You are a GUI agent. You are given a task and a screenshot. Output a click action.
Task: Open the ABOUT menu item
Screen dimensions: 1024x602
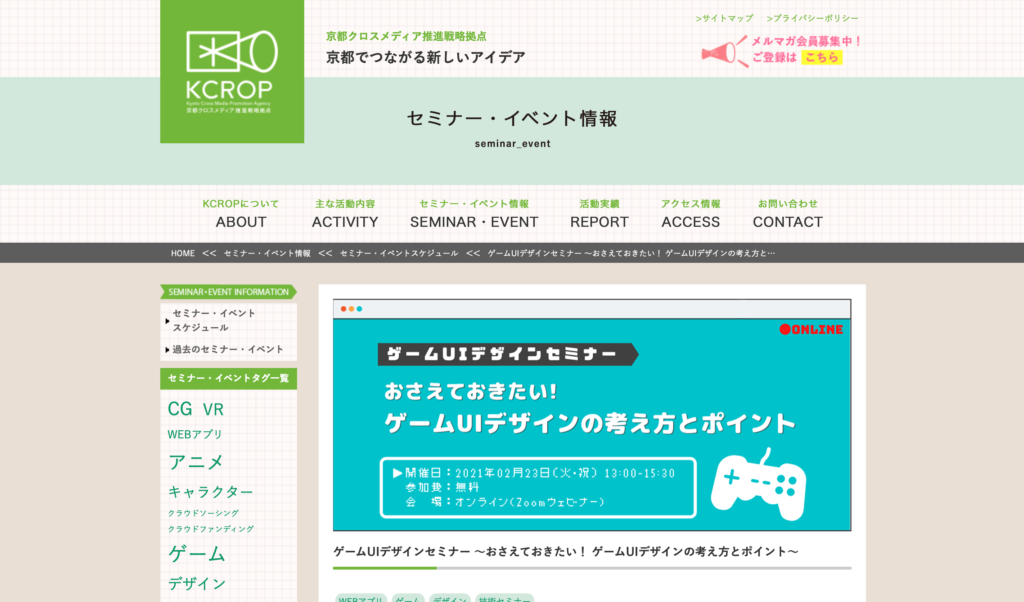(241, 214)
